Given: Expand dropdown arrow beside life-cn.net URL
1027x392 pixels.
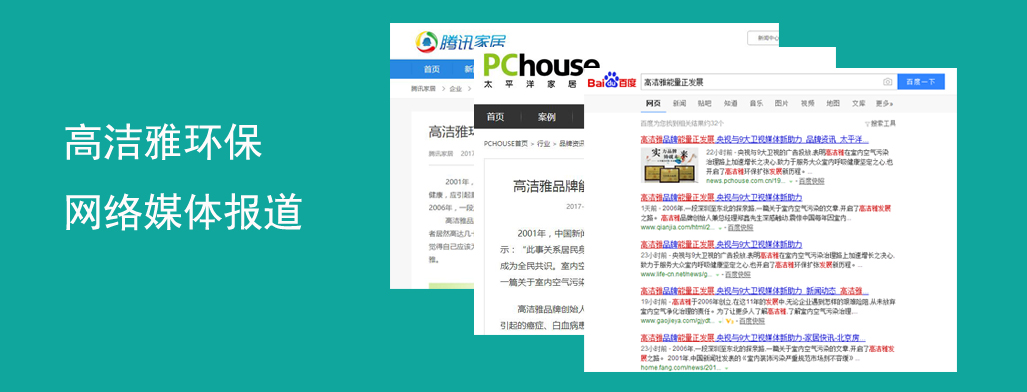Looking at the screenshot, I should click(x=718, y=275).
